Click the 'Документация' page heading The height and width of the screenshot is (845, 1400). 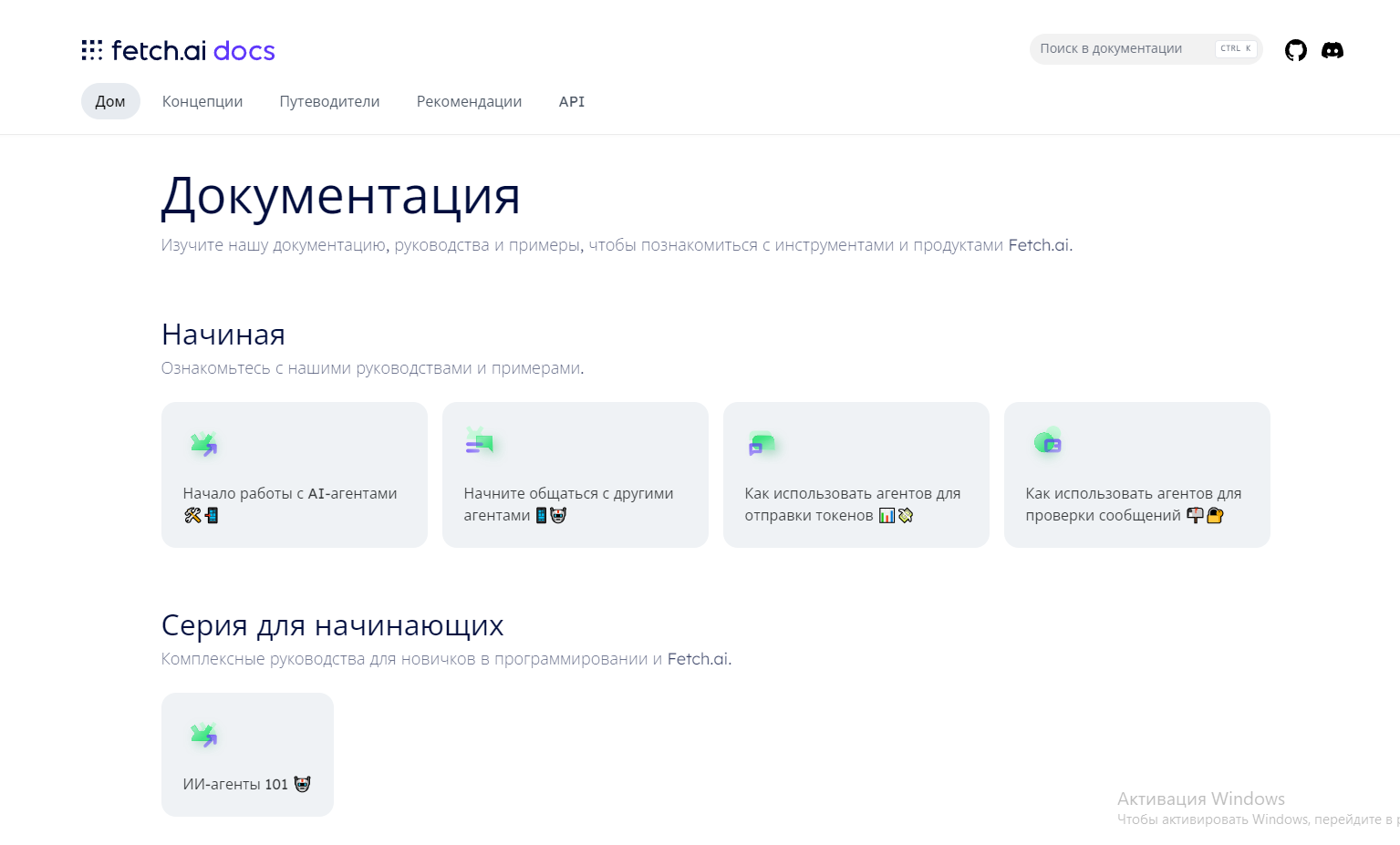340,195
